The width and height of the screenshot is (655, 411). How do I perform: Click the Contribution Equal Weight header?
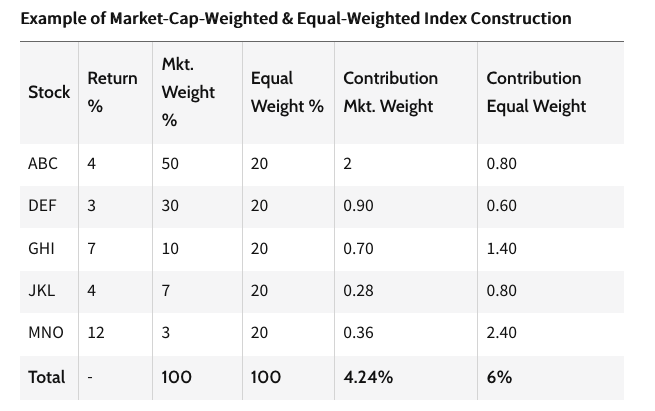(x=535, y=92)
